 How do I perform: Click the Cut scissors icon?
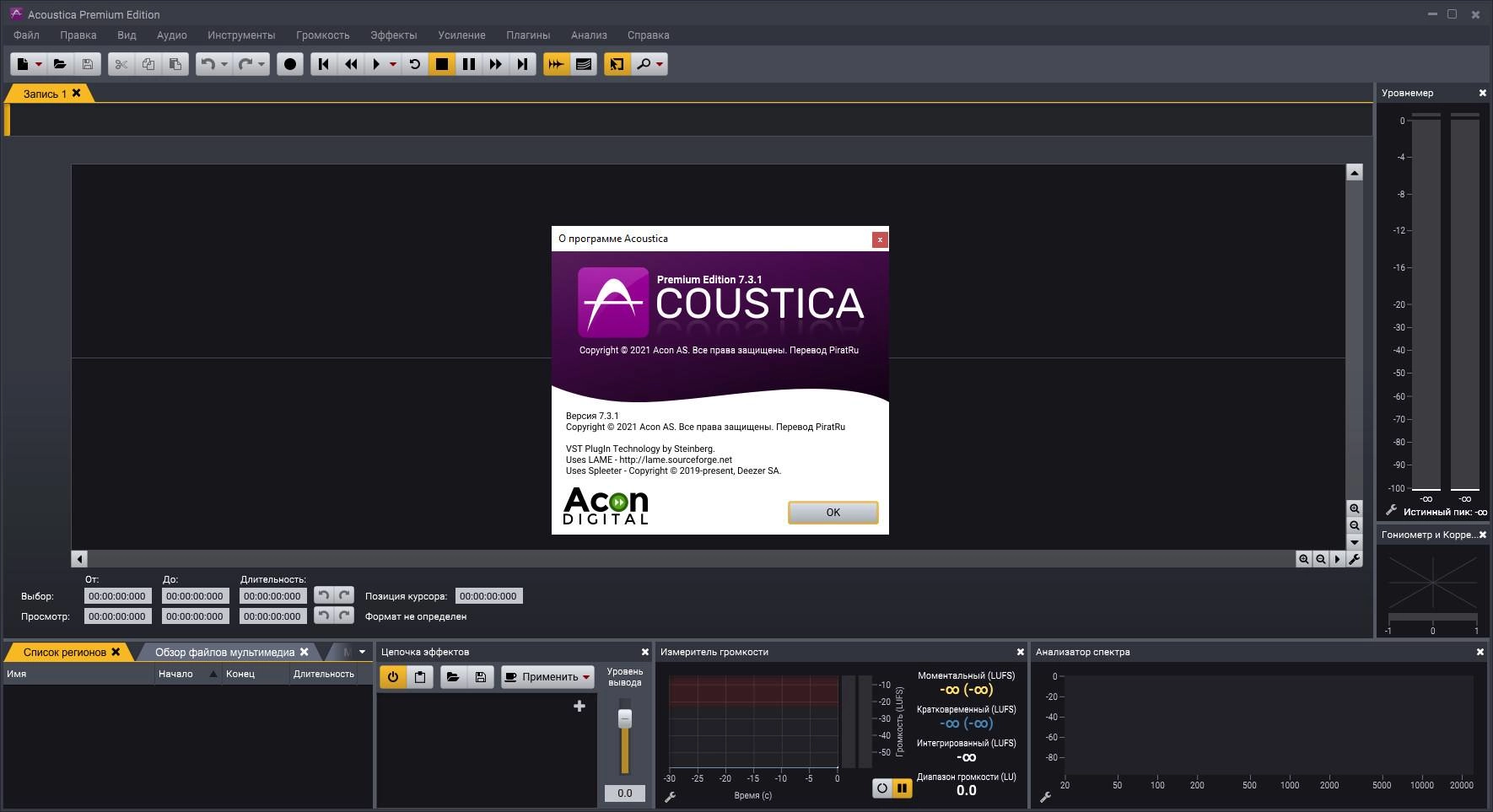[x=121, y=64]
